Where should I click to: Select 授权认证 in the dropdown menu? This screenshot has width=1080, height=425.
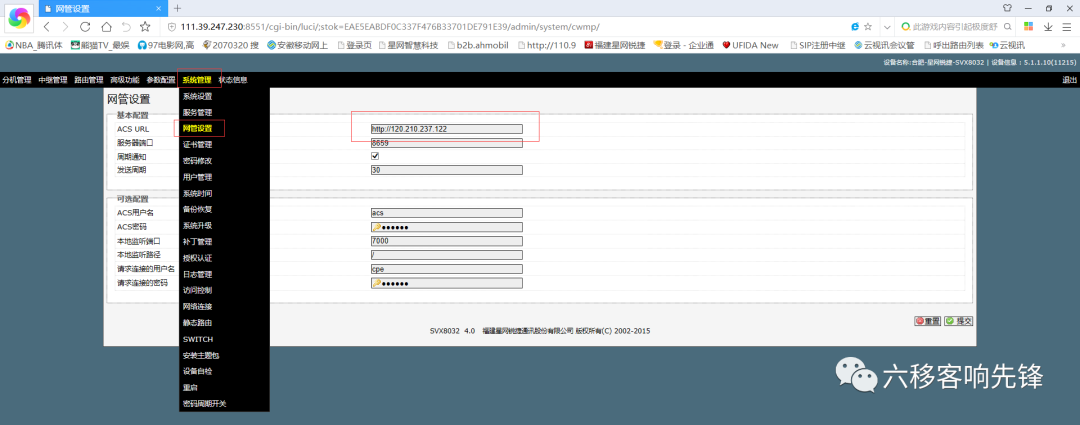(x=197, y=258)
